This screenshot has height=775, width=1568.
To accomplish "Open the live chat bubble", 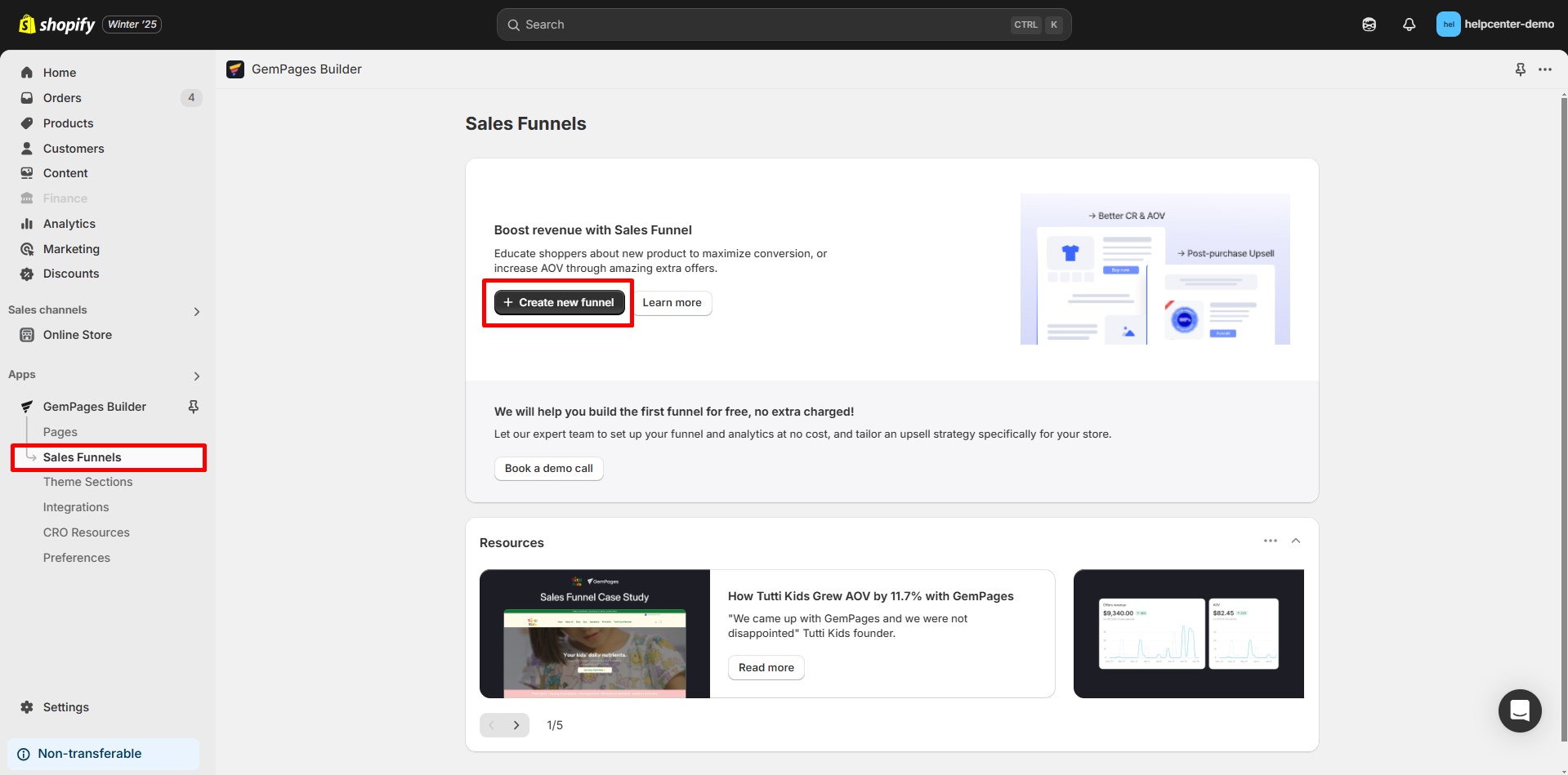I will [1520, 710].
